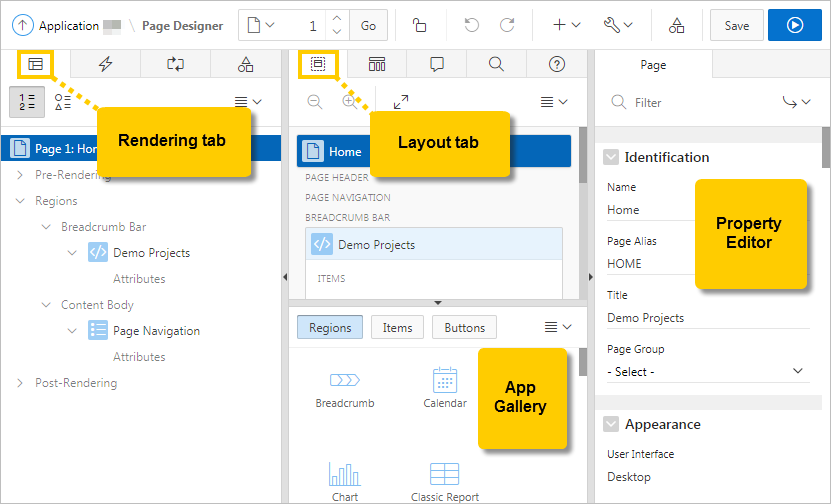Open the Create plus menu
The width and height of the screenshot is (831, 504).
(x=566, y=25)
